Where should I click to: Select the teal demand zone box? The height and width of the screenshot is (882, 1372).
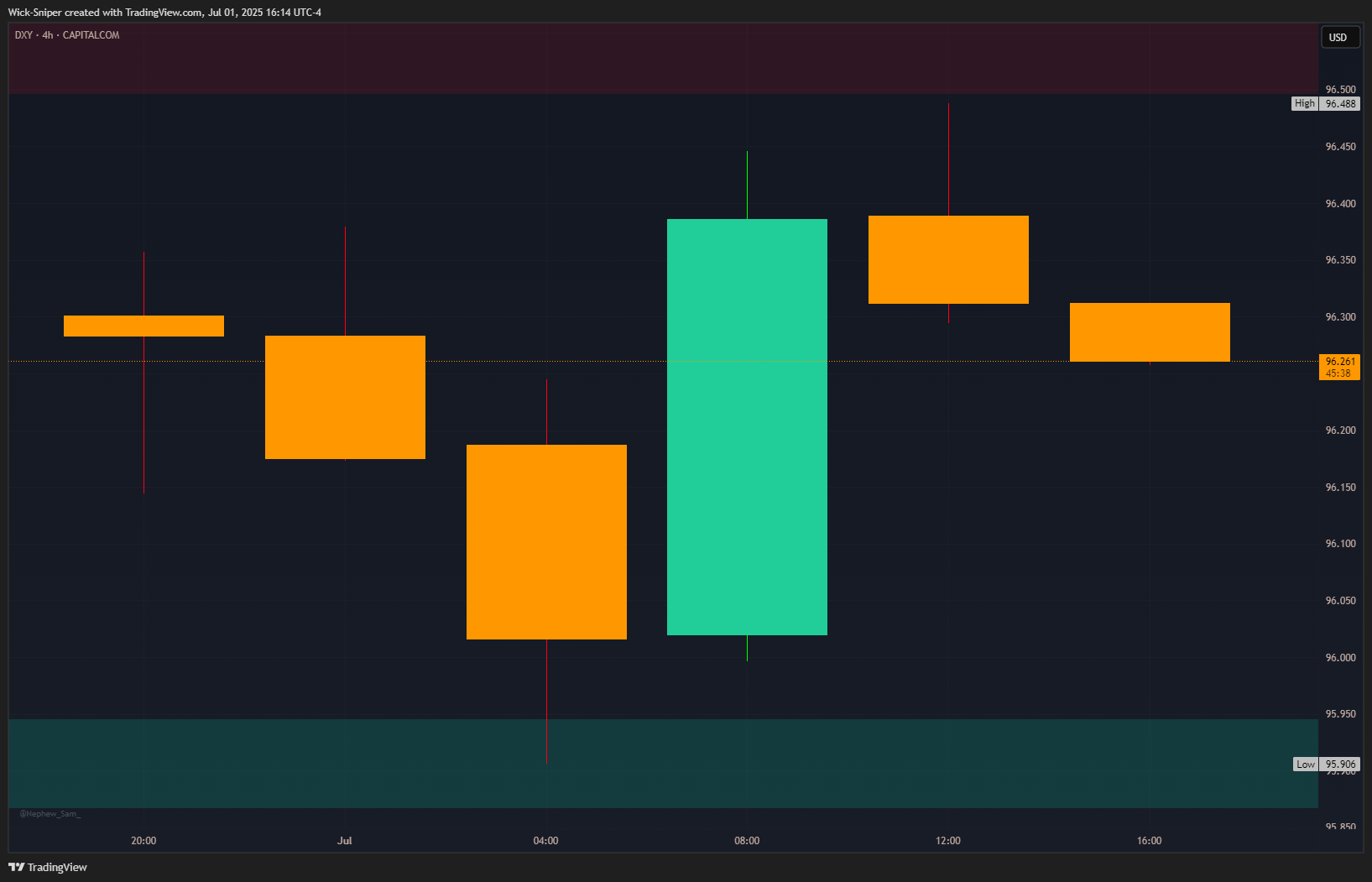[x=663, y=764]
